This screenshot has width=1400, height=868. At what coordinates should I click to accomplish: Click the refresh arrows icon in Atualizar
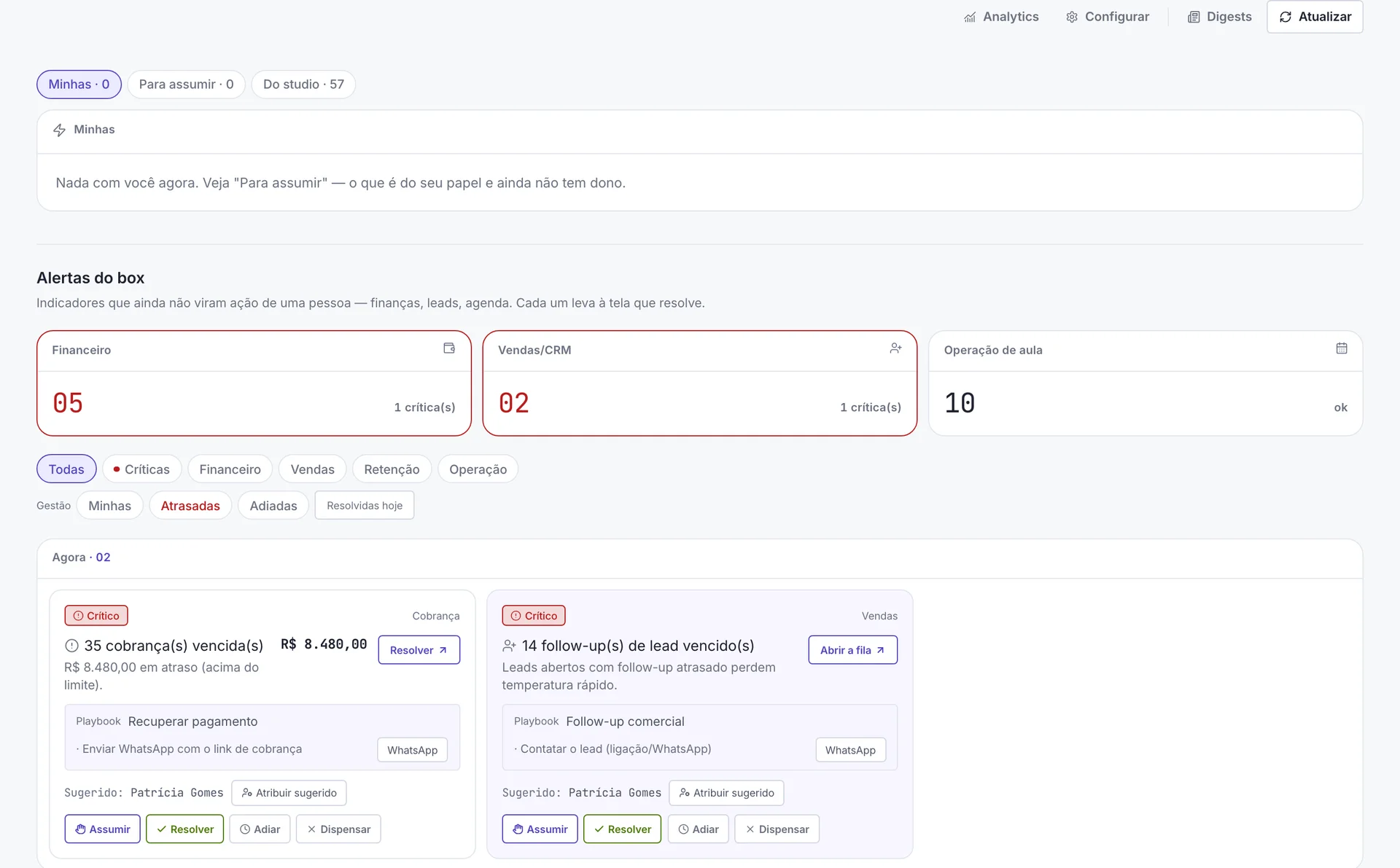coord(1286,17)
